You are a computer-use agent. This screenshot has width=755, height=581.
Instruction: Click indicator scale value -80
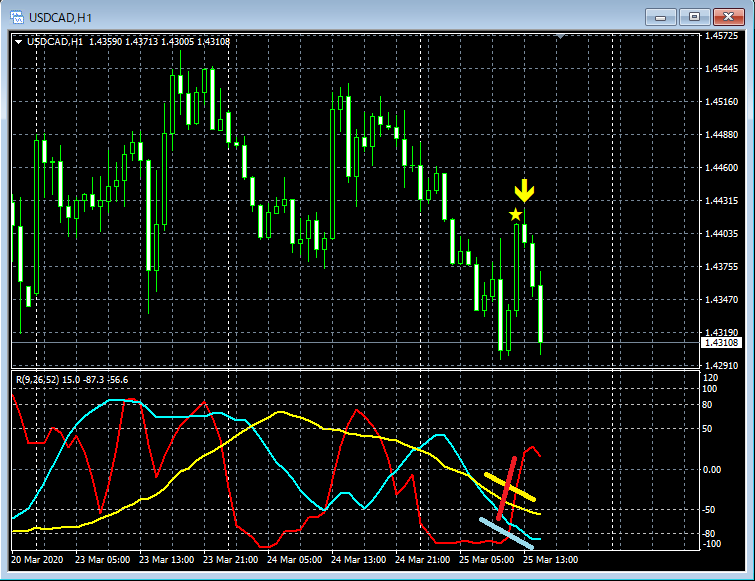pos(708,533)
